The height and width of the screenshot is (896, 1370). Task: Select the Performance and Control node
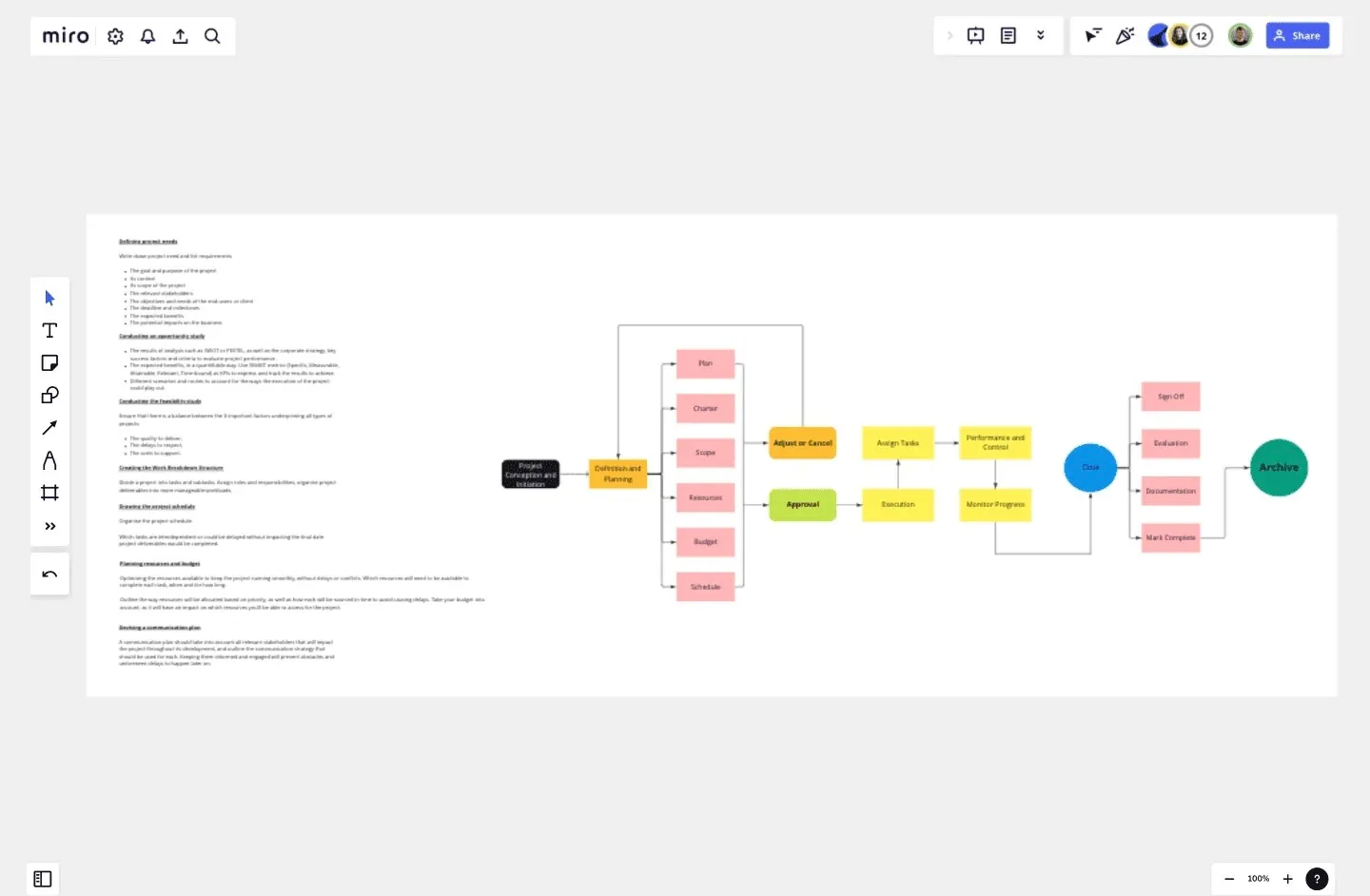tap(995, 442)
